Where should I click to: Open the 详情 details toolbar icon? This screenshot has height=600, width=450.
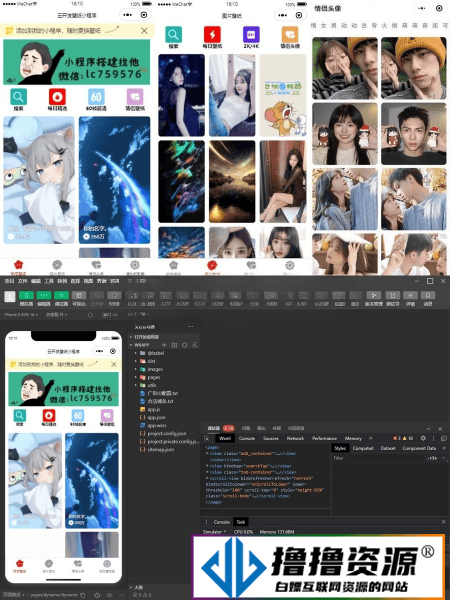tap(410, 295)
